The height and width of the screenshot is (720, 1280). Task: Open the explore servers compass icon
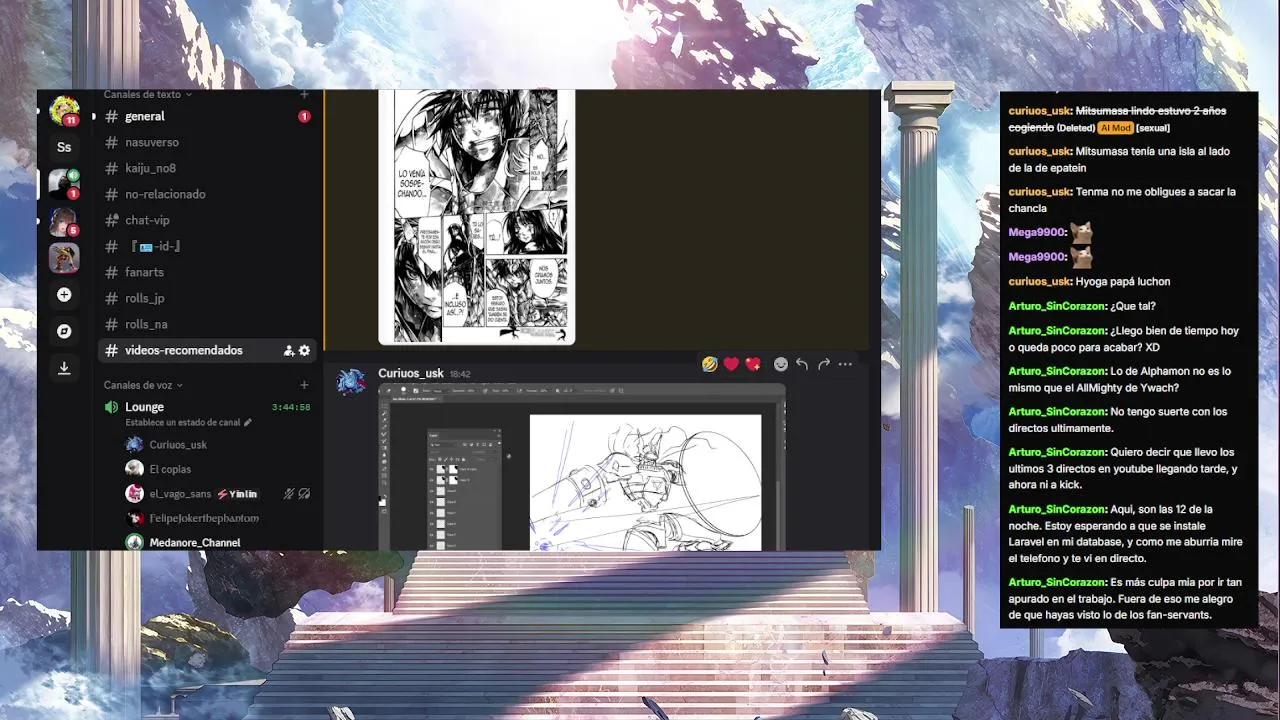[x=64, y=331]
